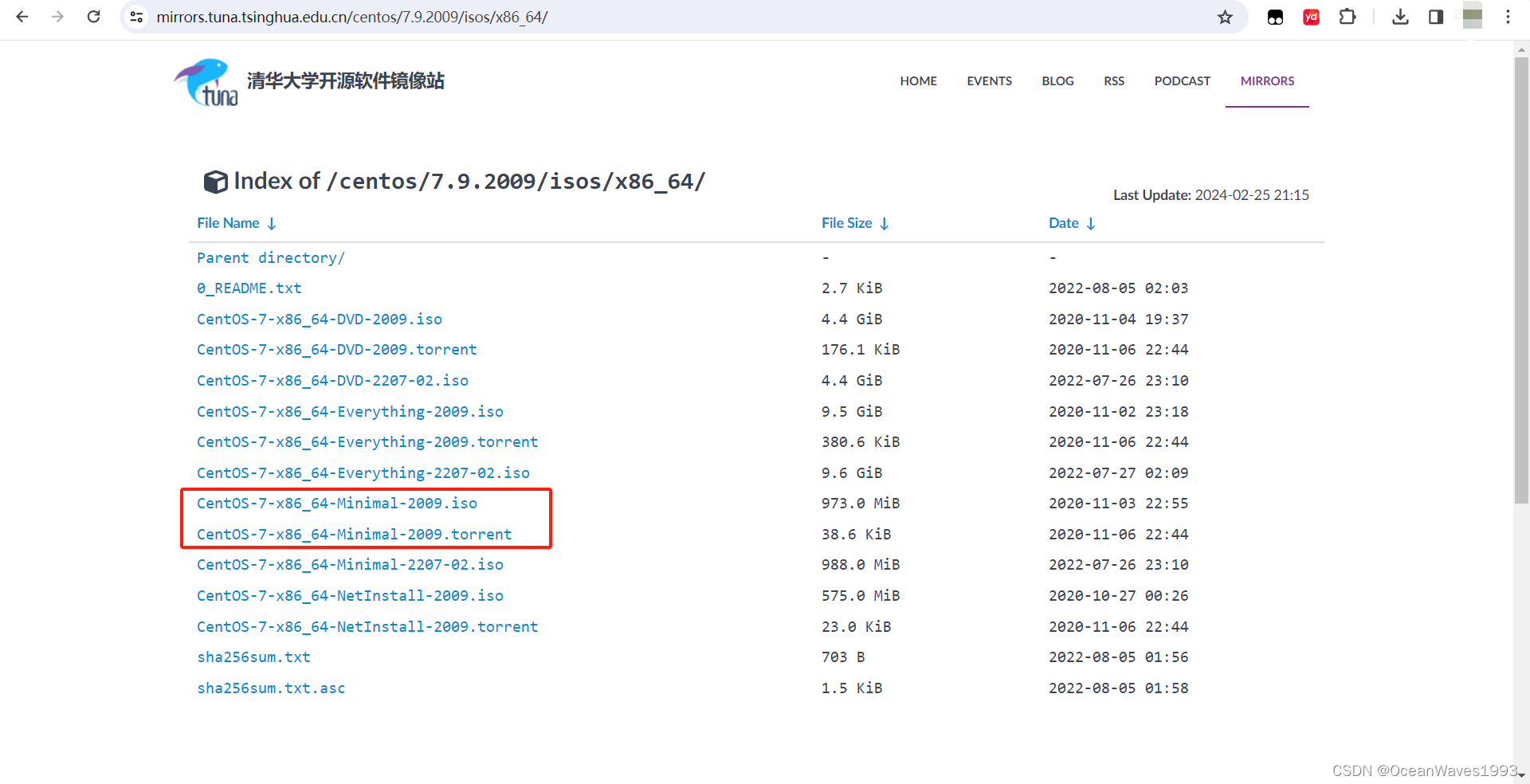Open sha256sum.txt.asc file
Screen dimensions: 1530x784
(x=271, y=688)
